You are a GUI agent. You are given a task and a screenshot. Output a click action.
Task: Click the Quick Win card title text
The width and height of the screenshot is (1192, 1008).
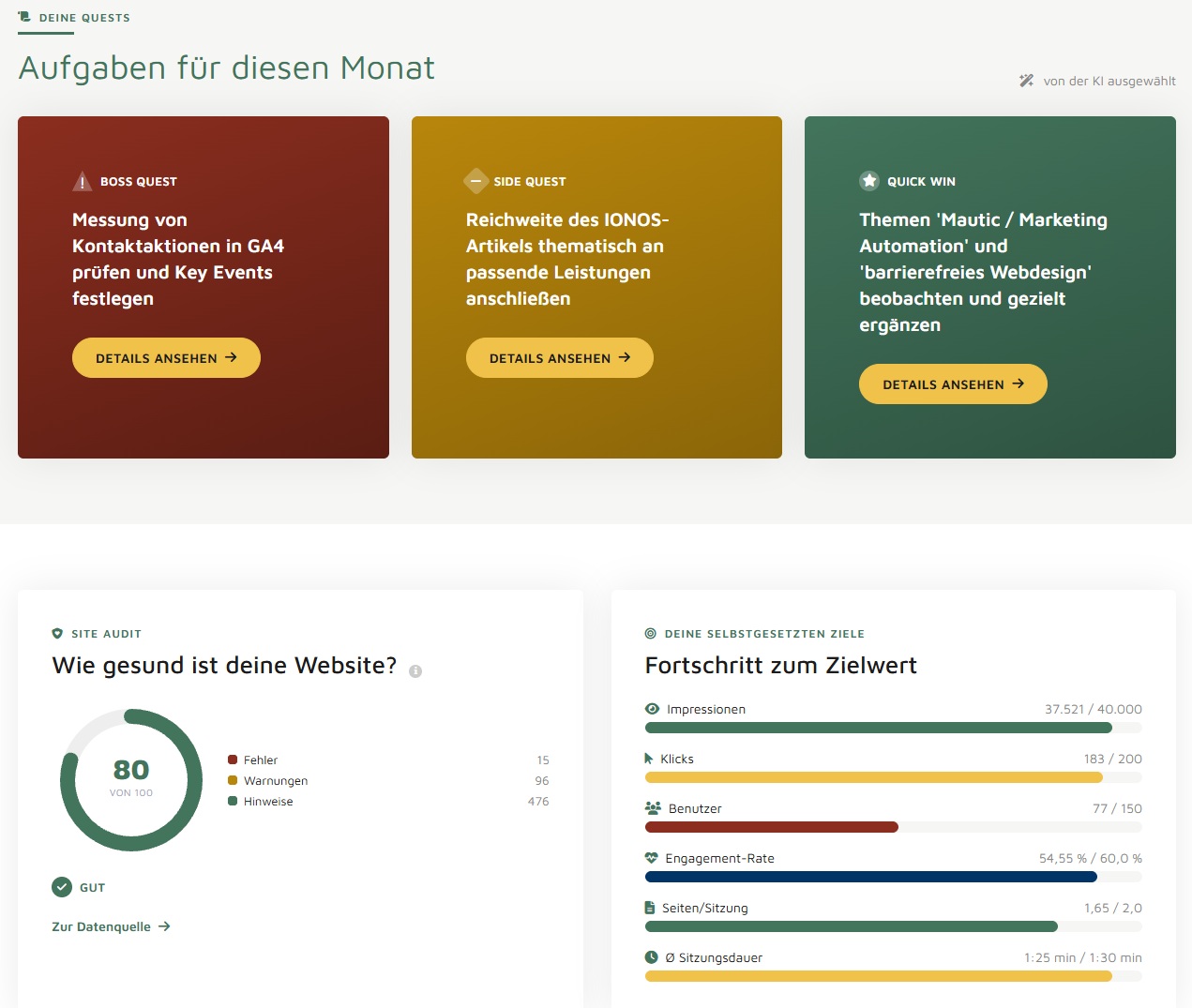click(x=983, y=272)
